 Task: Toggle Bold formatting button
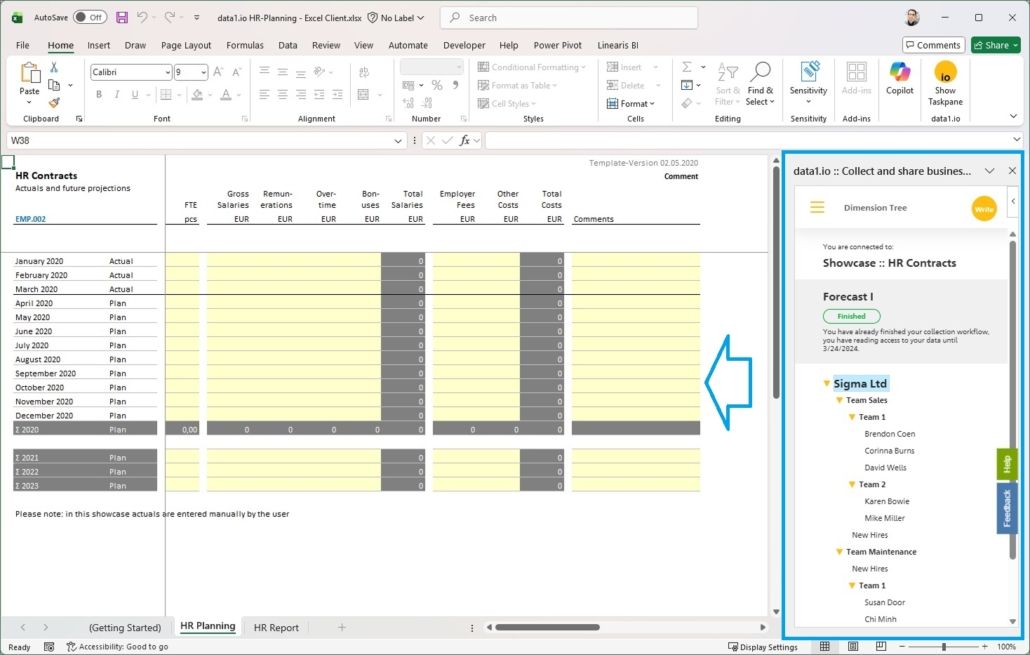99,94
